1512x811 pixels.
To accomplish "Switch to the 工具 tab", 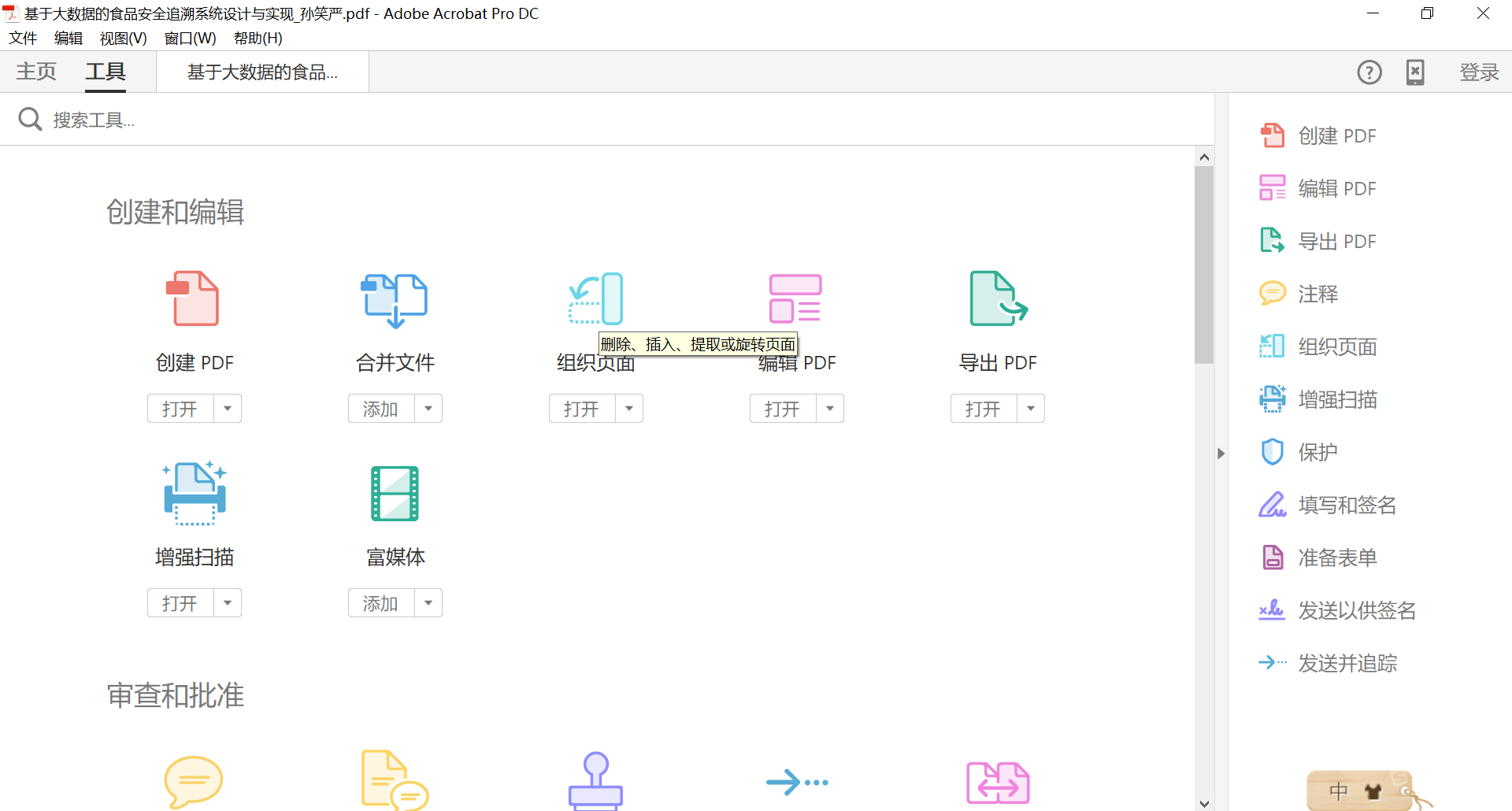I will [x=106, y=72].
